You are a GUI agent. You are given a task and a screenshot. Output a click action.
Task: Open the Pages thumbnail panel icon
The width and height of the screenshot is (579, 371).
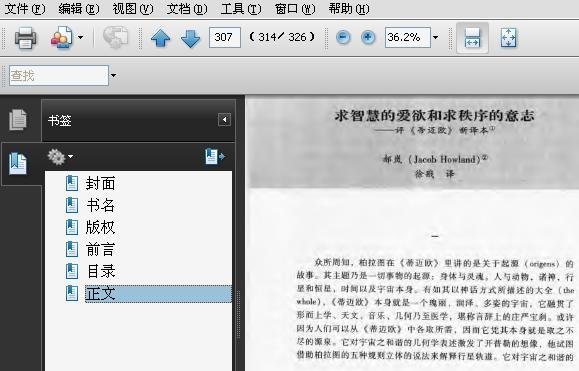coord(18,120)
